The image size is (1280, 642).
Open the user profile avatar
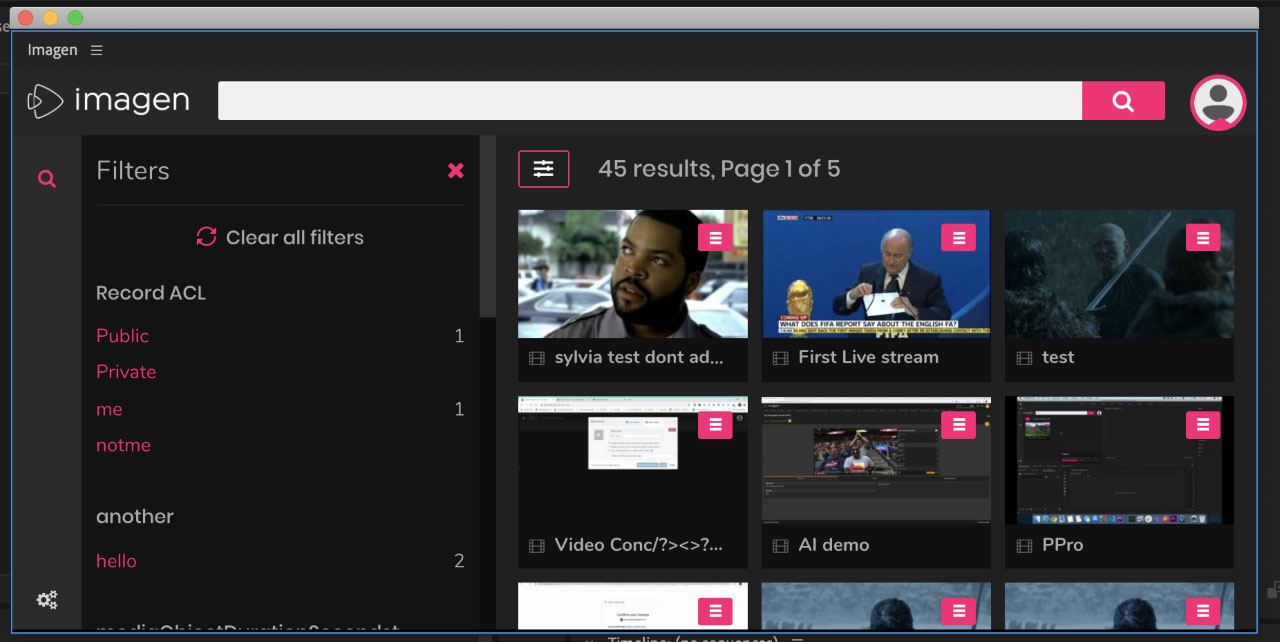(x=1217, y=102)
